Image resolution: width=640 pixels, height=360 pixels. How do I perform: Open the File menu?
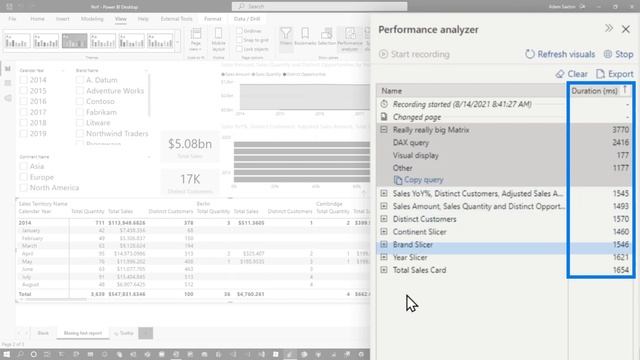click(x=12, y=19)
